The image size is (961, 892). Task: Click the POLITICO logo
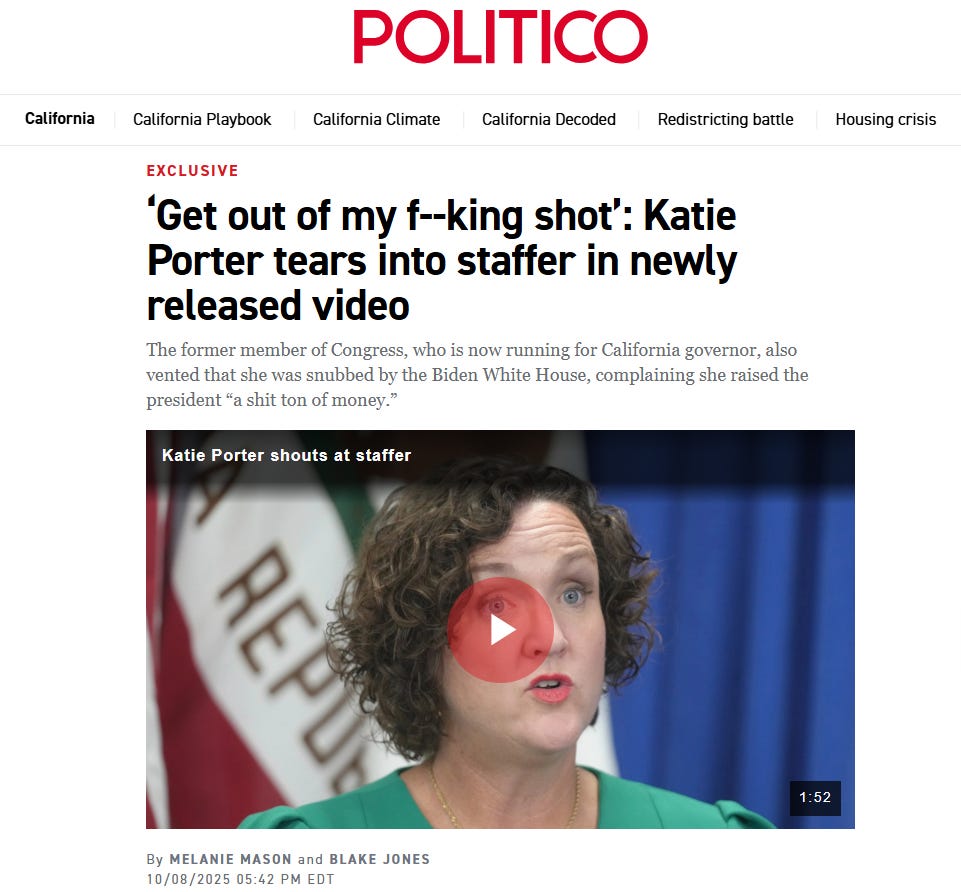pos(500,37)
